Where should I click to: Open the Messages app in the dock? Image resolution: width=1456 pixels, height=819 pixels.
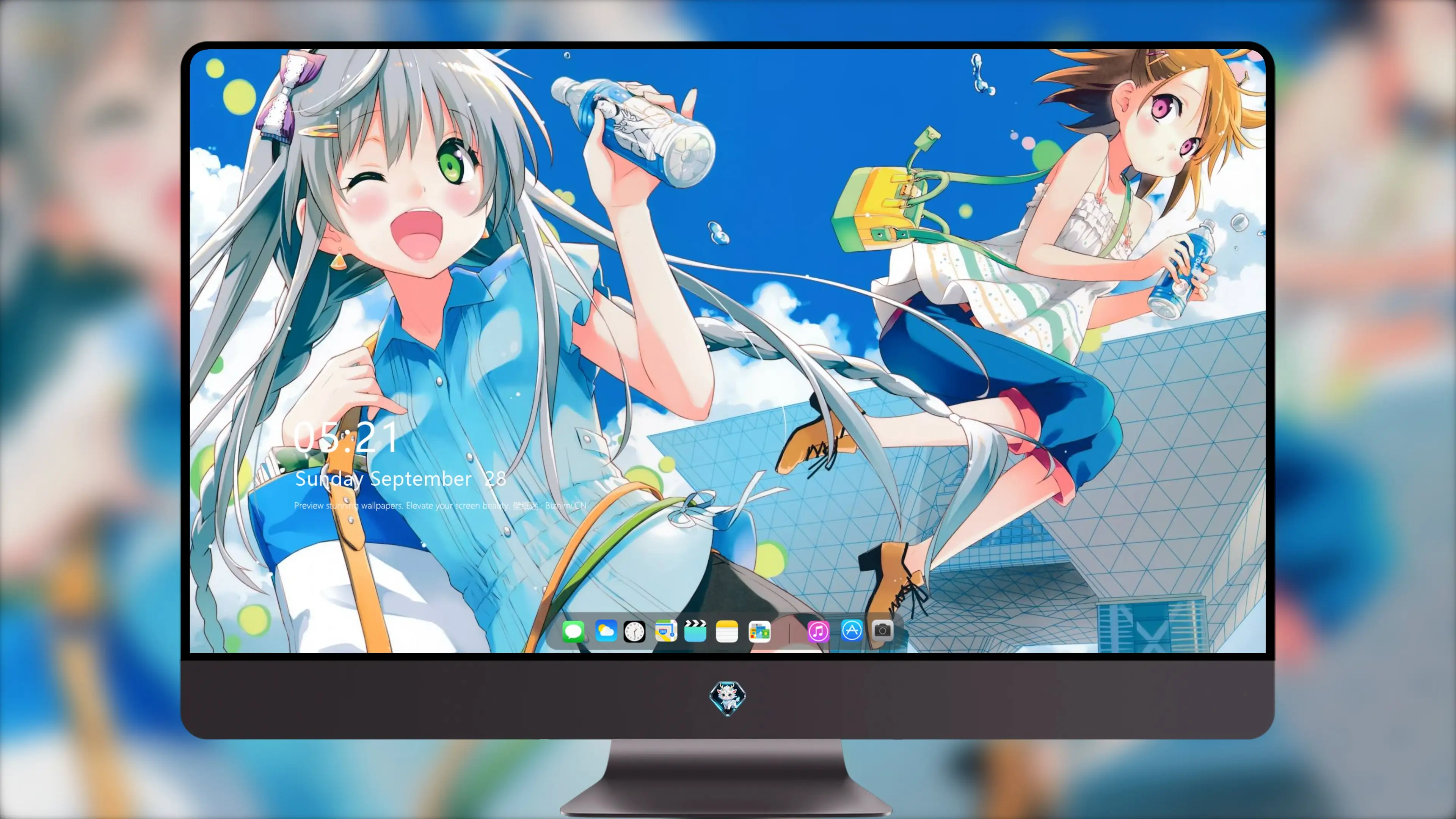(x=573, y=631)
